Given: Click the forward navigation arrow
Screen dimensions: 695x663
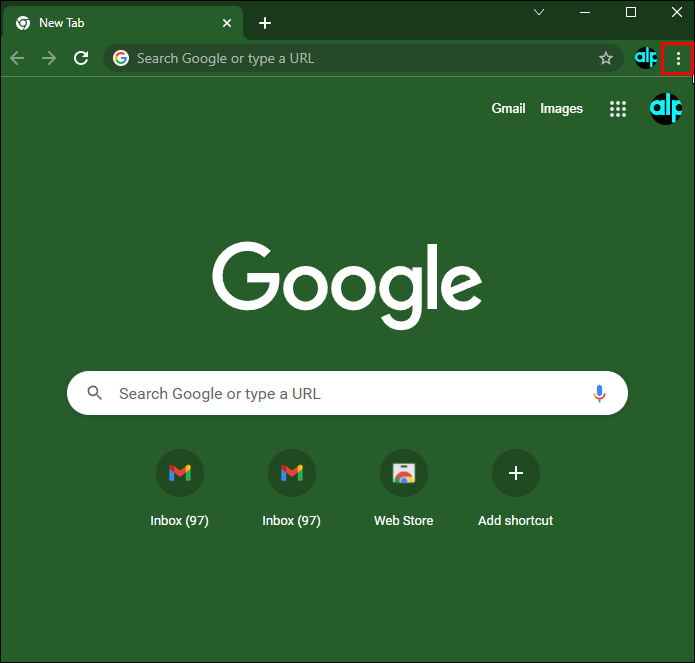Looking at the screenshot, I should [x=49, y=59].
